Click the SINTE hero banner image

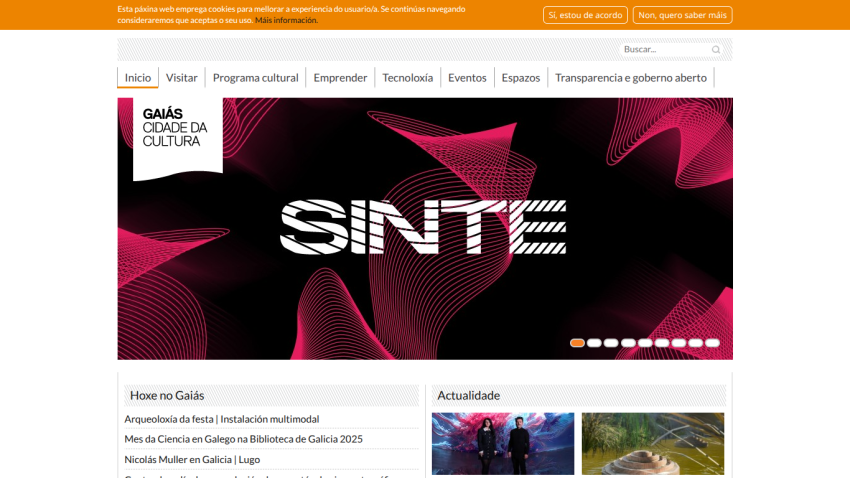(x=425, y=228)
